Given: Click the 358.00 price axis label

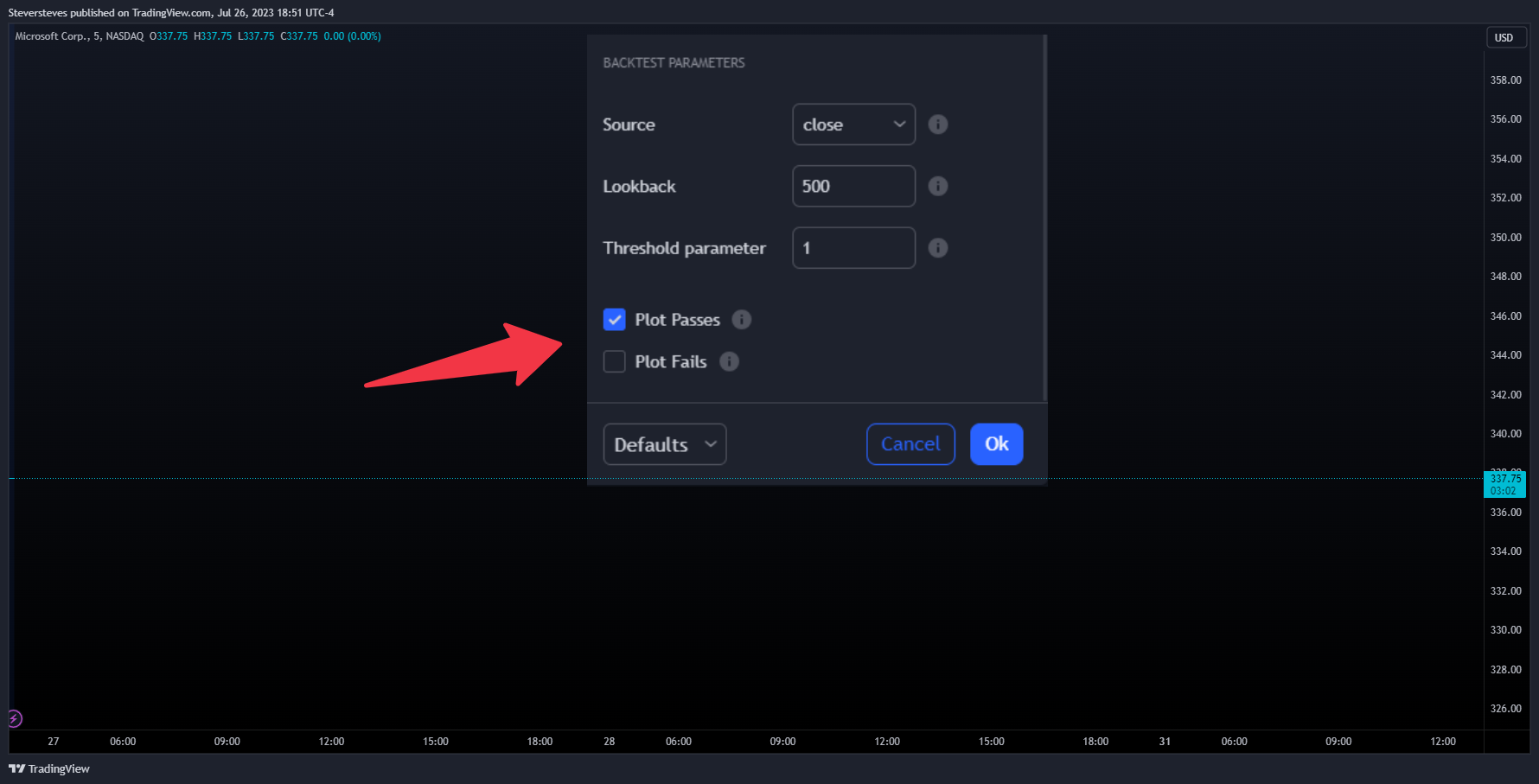Looking at the screenshot, I should click(x=1506, y=80).
